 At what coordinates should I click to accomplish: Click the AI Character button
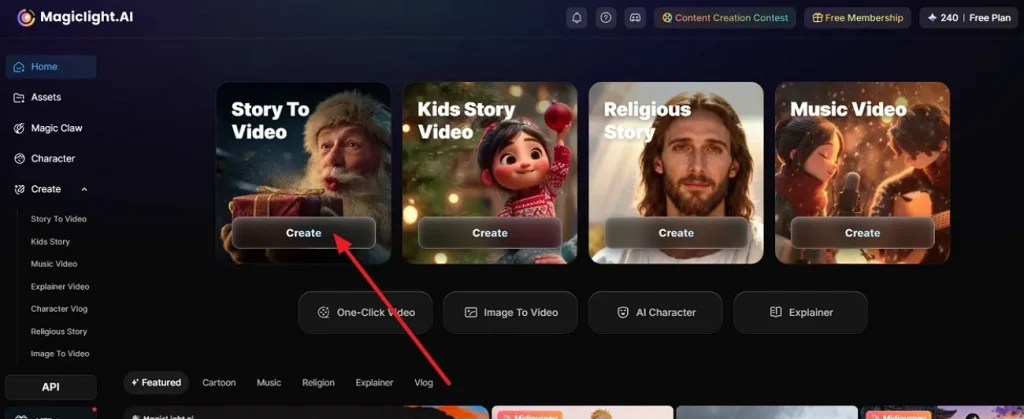point(656,313)
